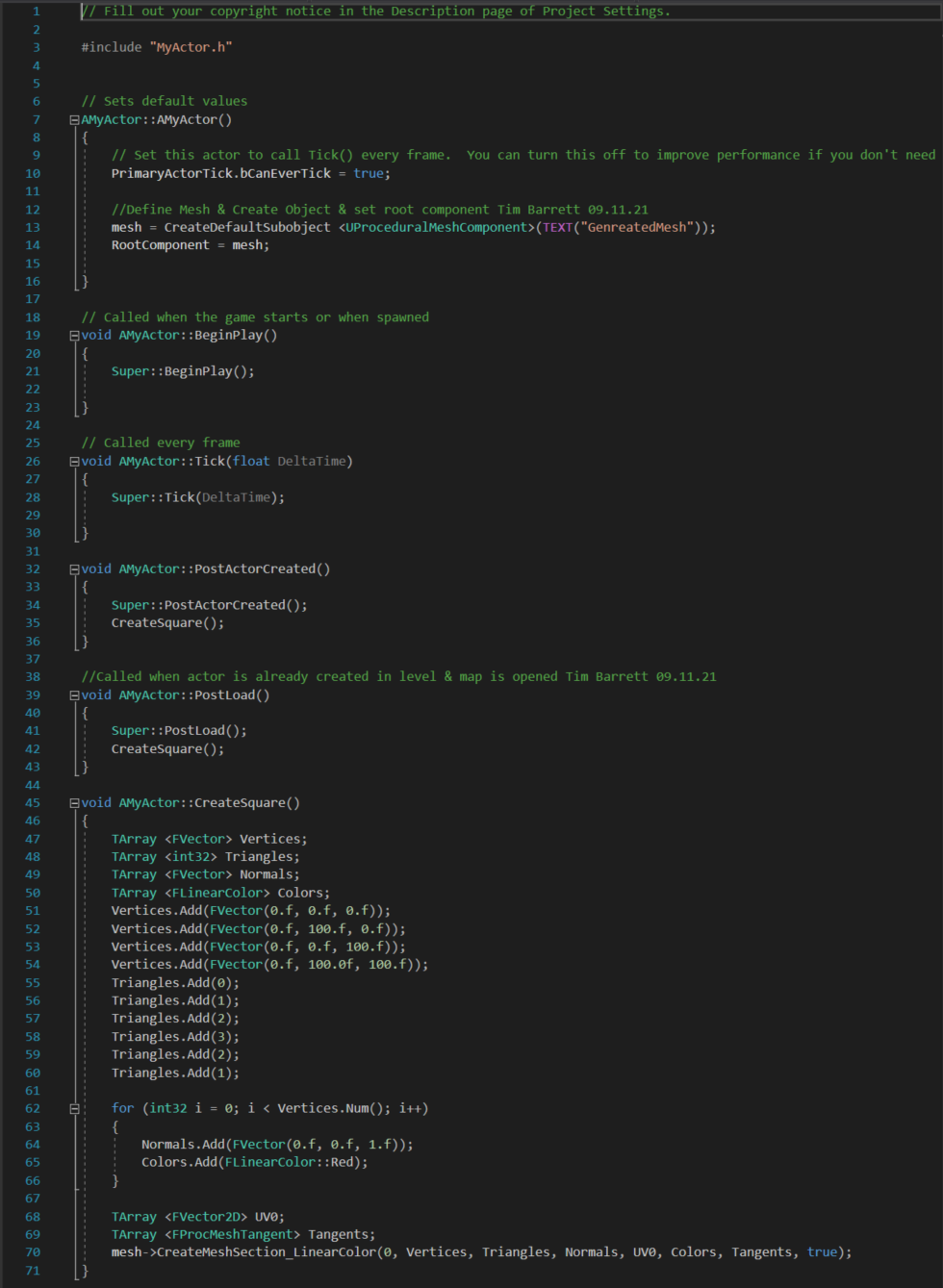The image size is (943, 1288).
Task: Fold the for loop over Vertices.Num()
Action: point(74,1109)
